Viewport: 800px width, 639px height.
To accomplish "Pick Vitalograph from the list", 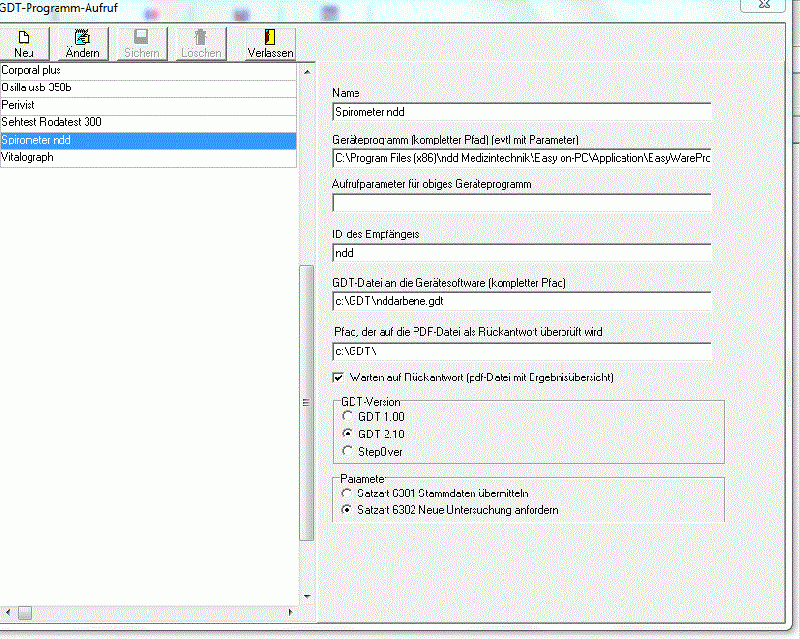I will pyautogui.click(x=148, y=157).
